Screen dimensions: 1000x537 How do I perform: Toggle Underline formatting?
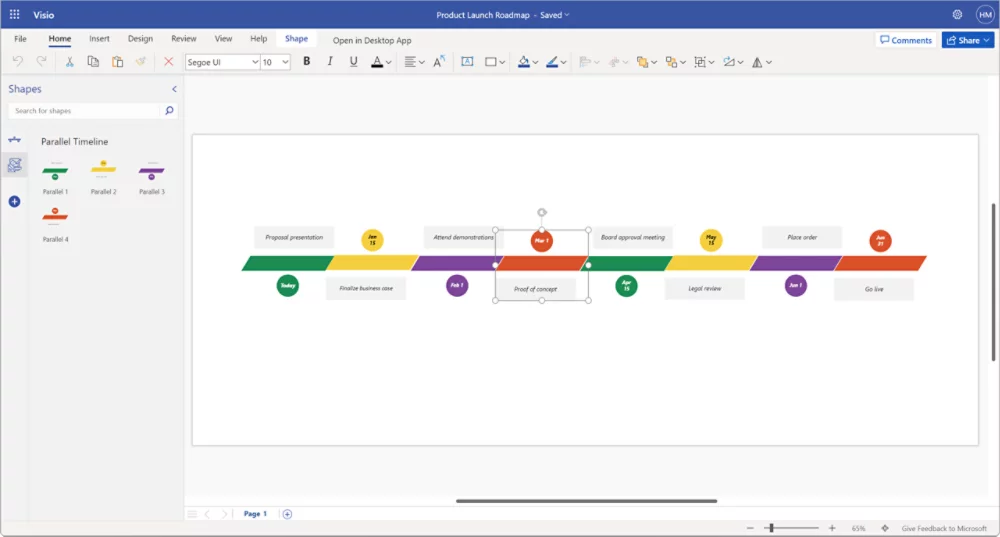(353, 61)
